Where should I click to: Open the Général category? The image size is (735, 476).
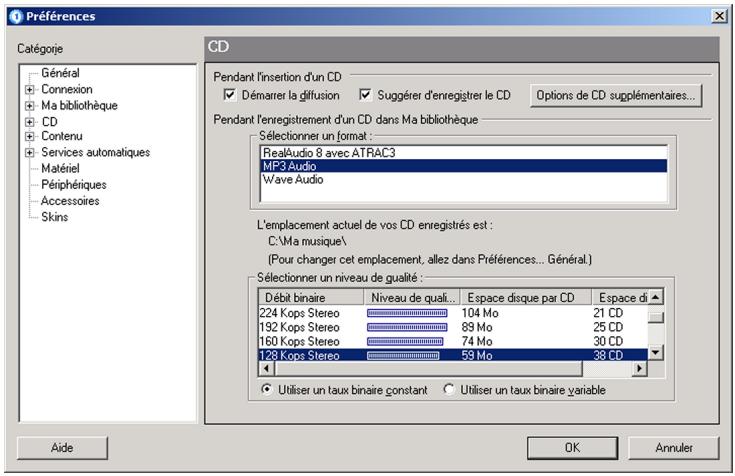[x=61, y=73]
